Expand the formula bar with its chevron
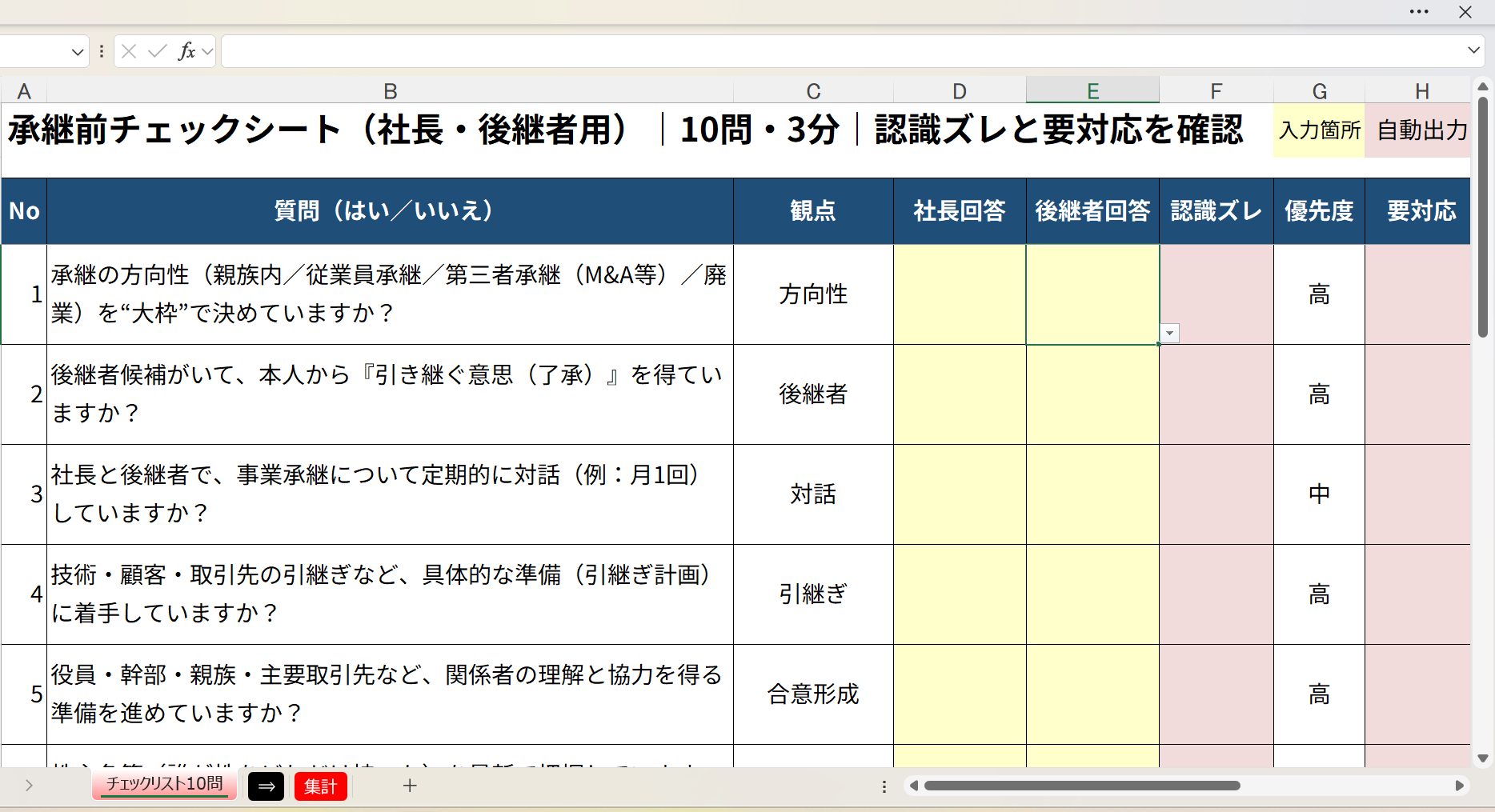This screenshot has width=1495, height=812. click(x=1473, y=50)
